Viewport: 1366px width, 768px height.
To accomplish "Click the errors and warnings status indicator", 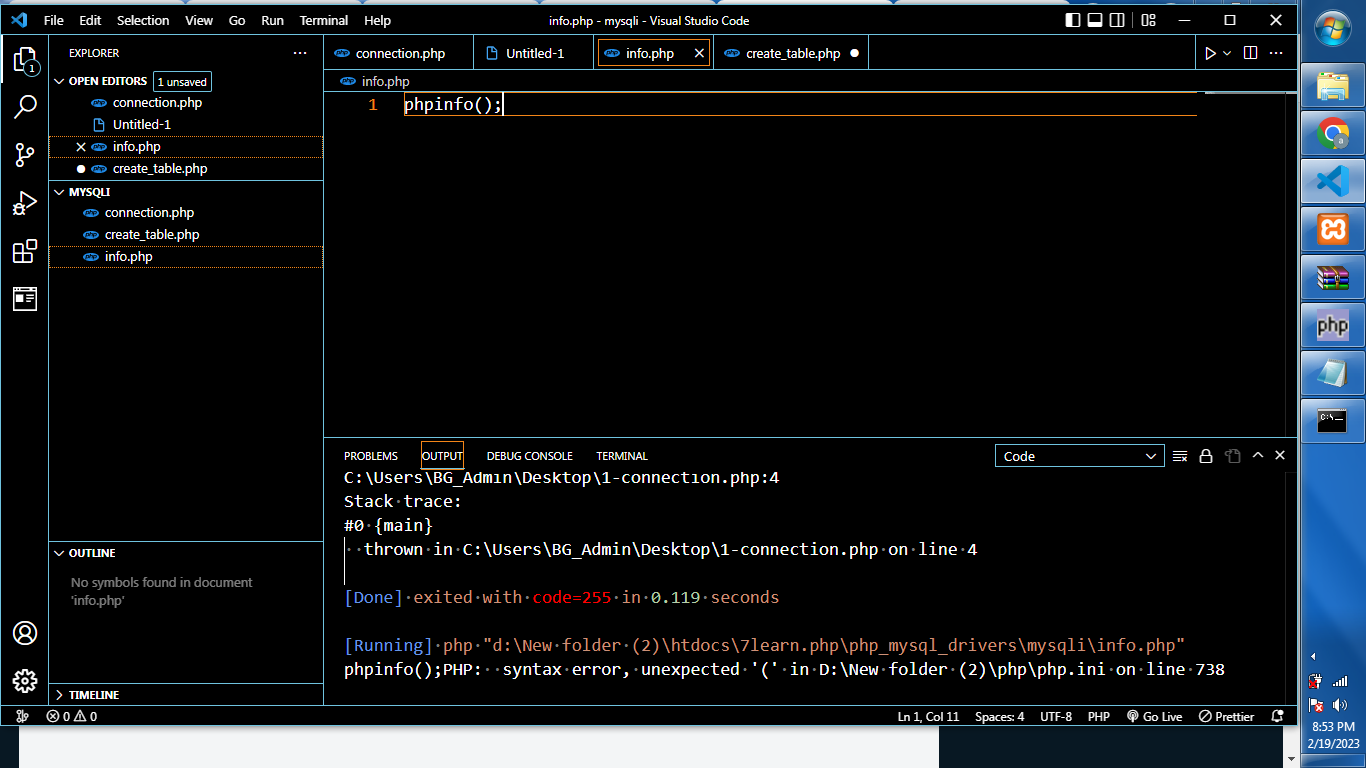I will pos(72,716).
